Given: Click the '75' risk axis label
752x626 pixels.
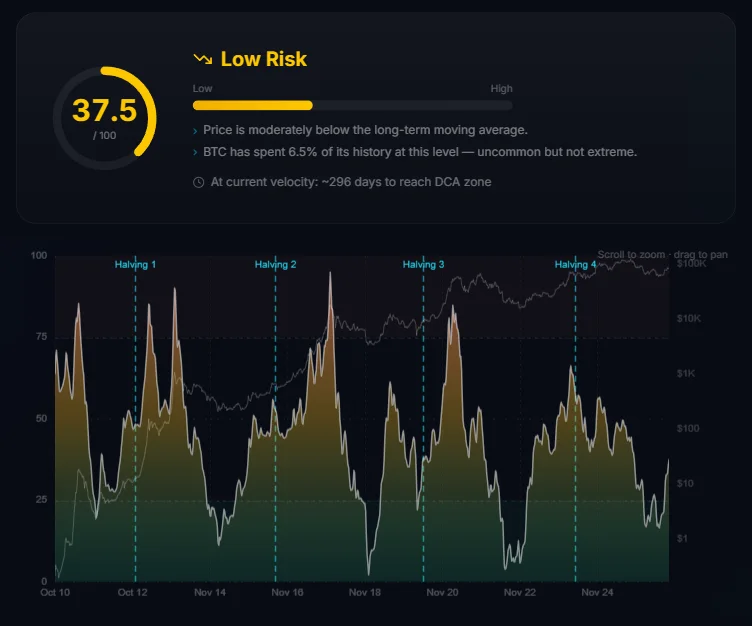Looking at the screenshot, I should [41, 337].
